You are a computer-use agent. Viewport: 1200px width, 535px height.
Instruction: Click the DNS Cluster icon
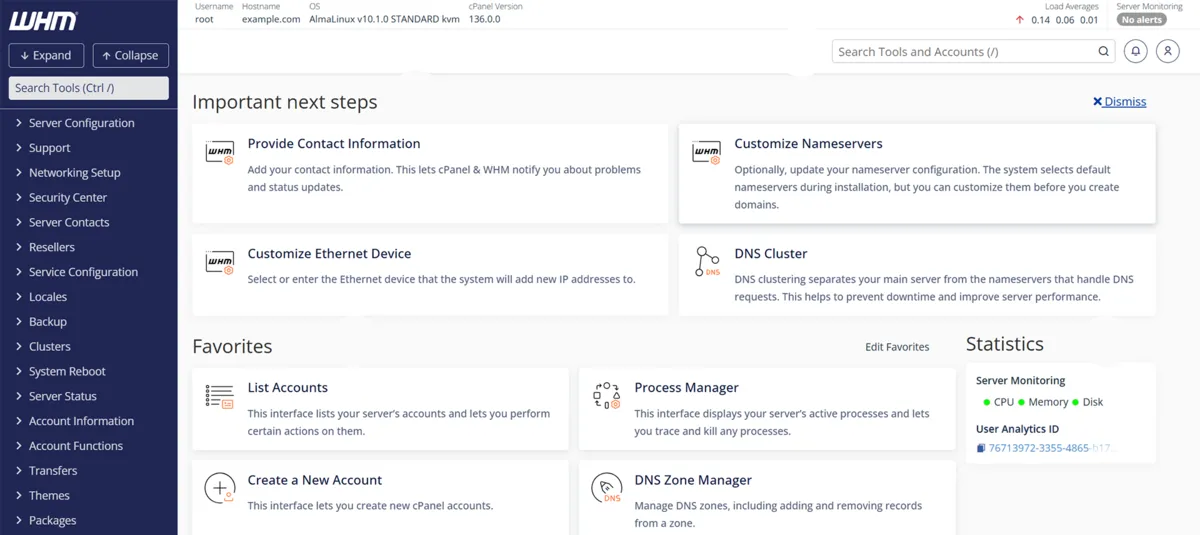pos(707,261)
